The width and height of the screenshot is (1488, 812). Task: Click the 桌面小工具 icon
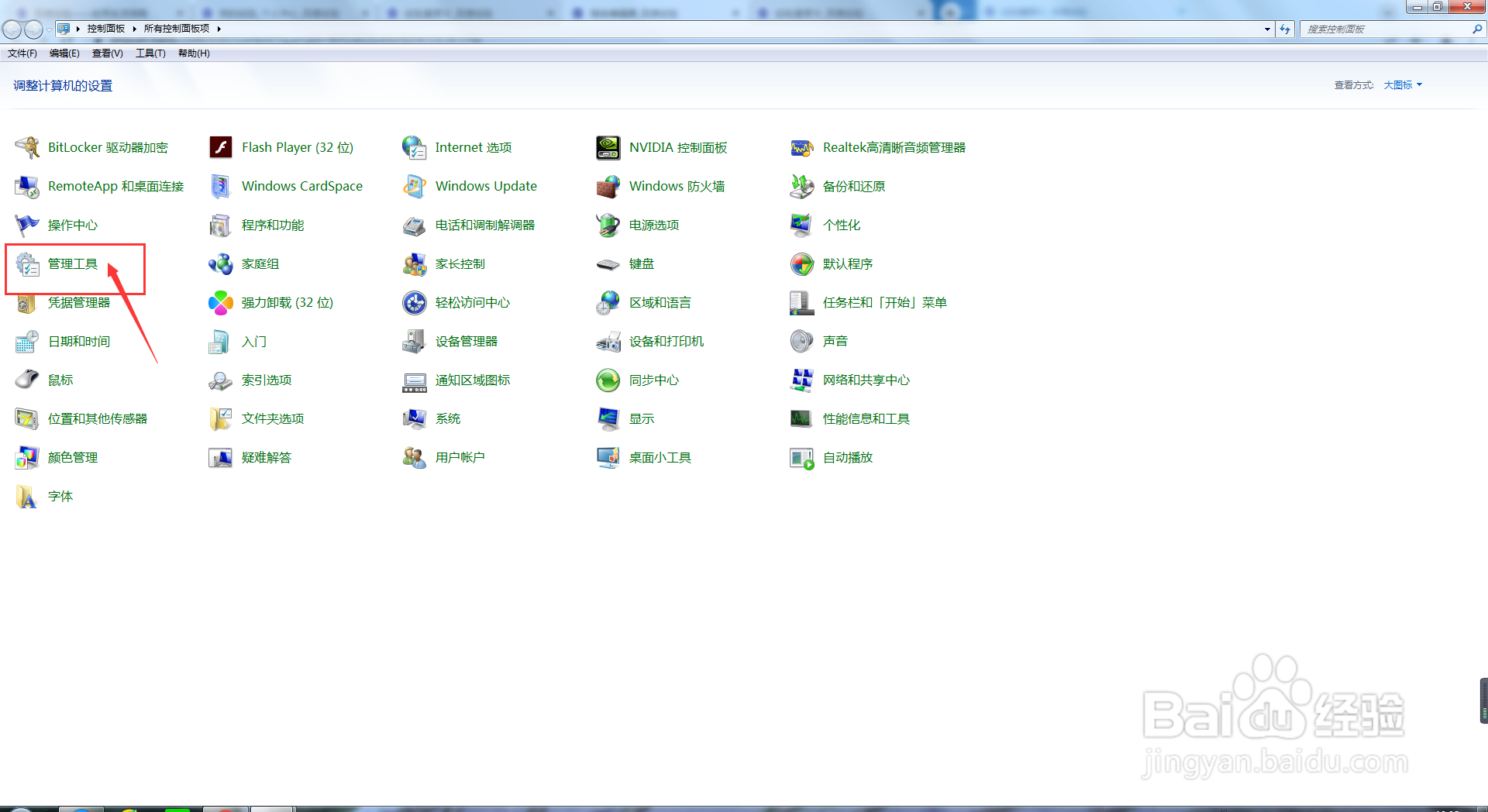pyautogui.click(x=608, y=457)
